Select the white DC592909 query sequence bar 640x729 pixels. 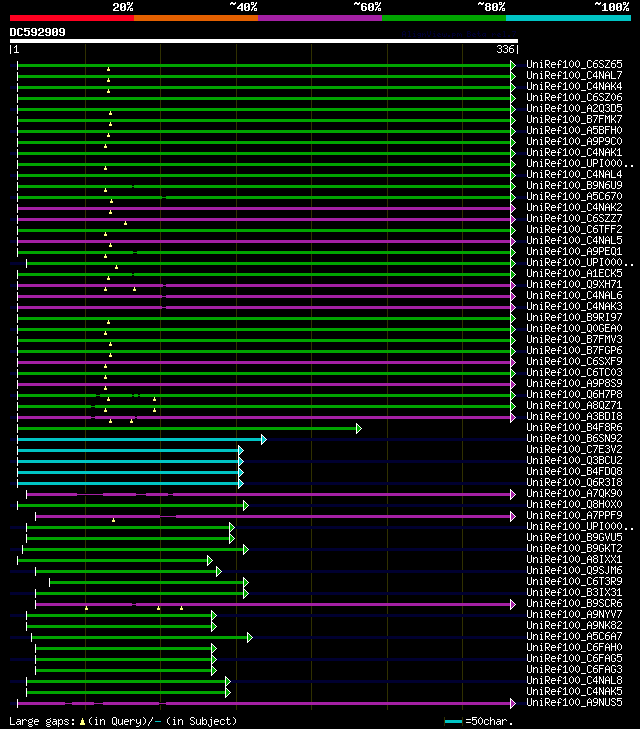[x=264, y=41]
